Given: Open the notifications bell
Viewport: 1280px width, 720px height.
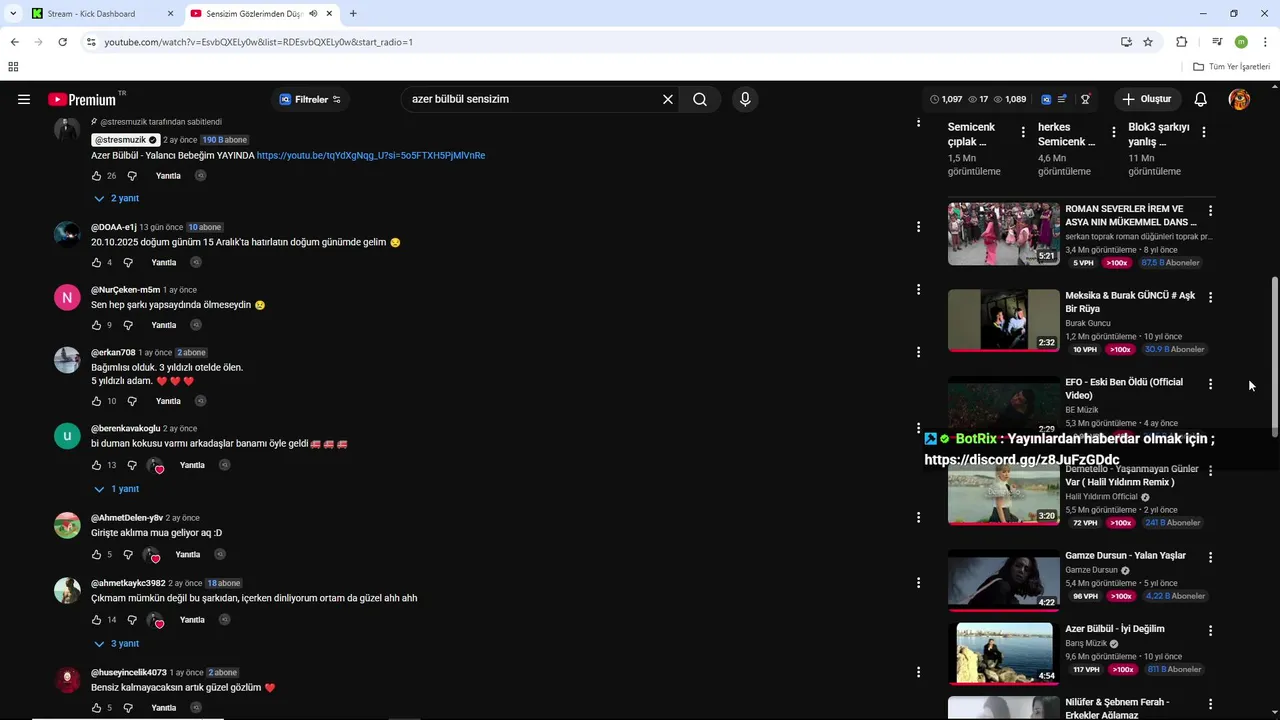Looking at the screenshot, I should [x=1201, y=99].
